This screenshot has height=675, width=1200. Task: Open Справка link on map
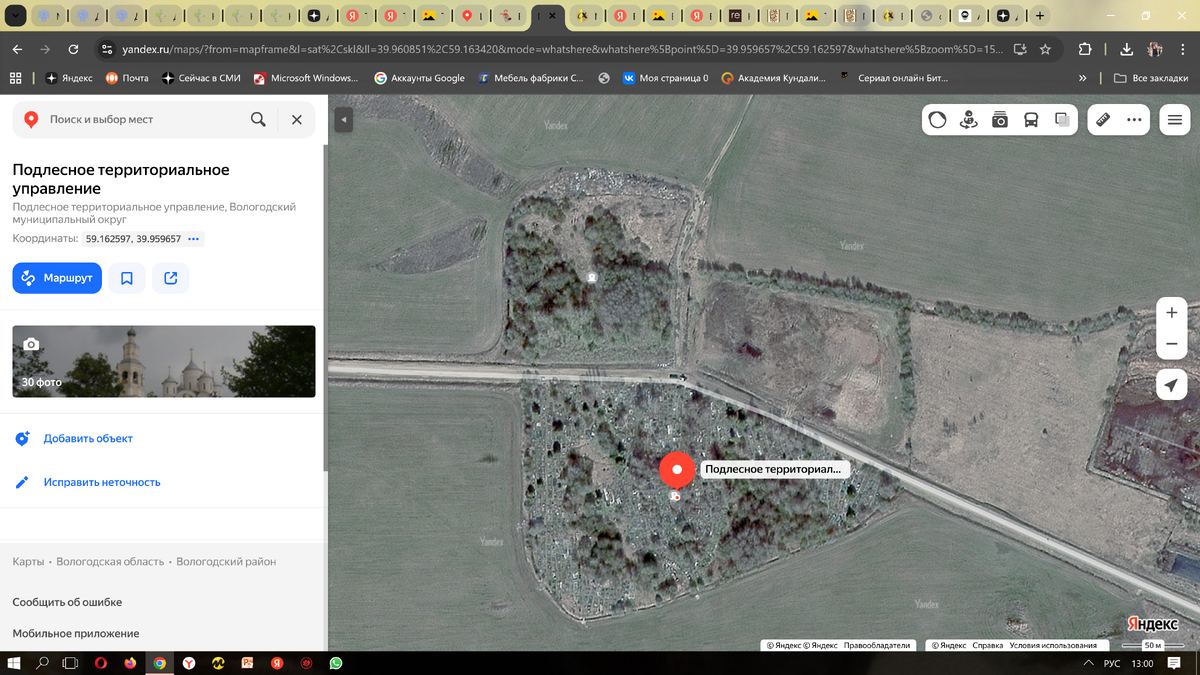pos(988,646)
